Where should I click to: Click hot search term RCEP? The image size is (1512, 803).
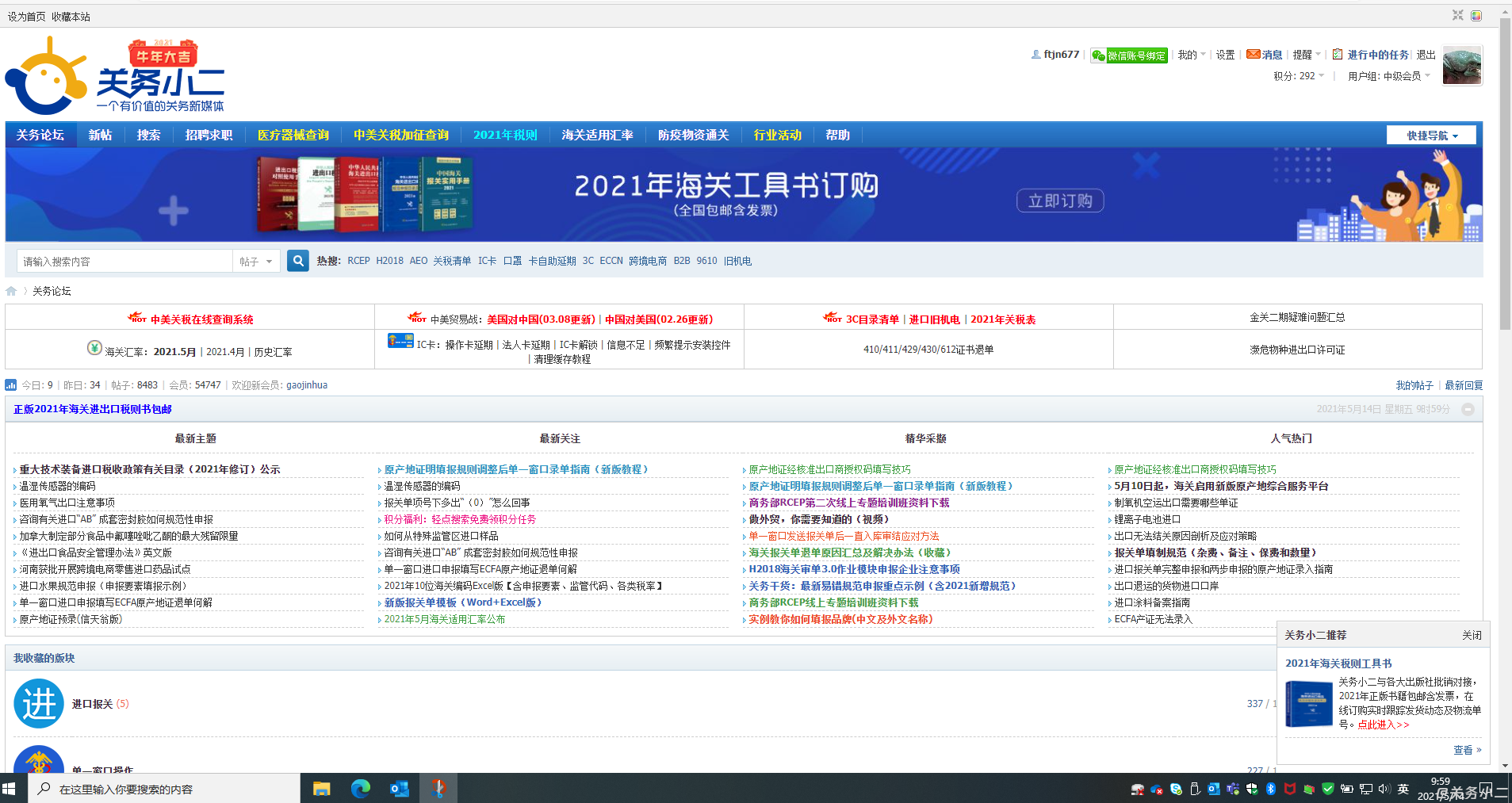[358, 261]
